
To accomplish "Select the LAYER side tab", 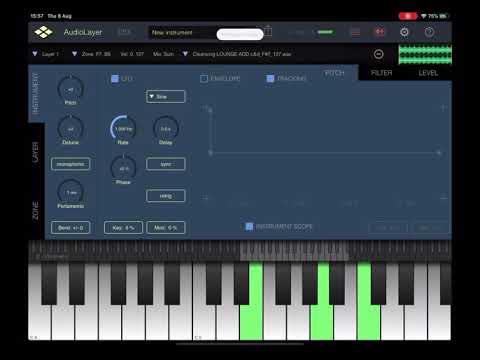I will 36,152.
